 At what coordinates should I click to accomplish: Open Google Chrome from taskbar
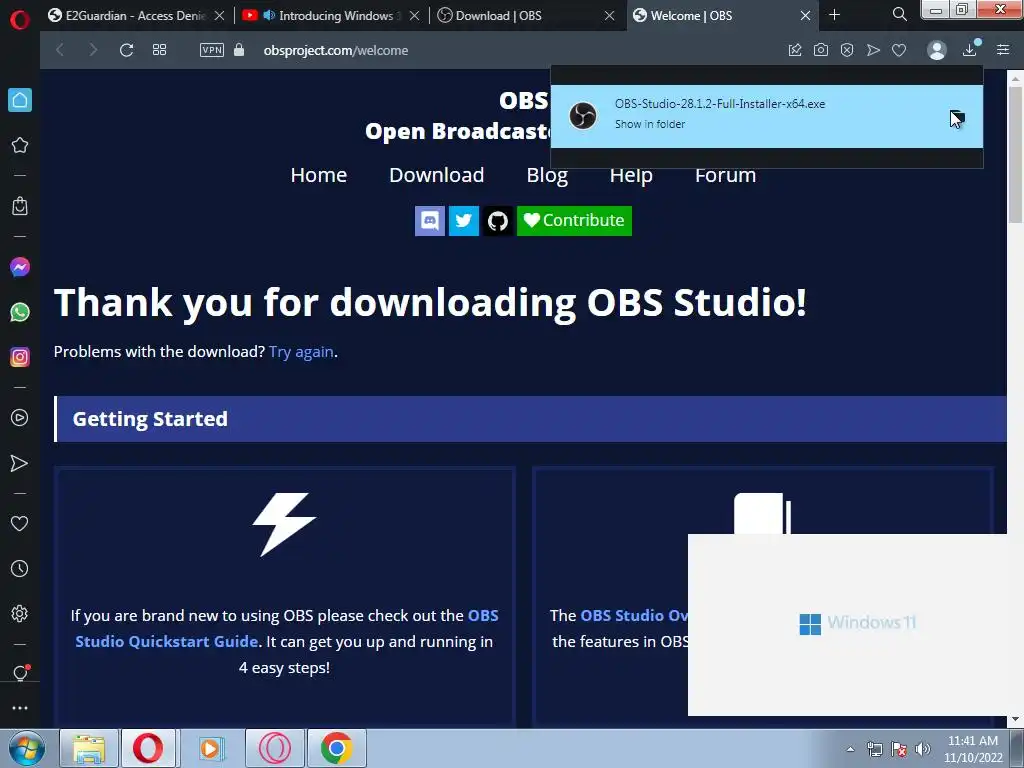click(x=337, y=748)
